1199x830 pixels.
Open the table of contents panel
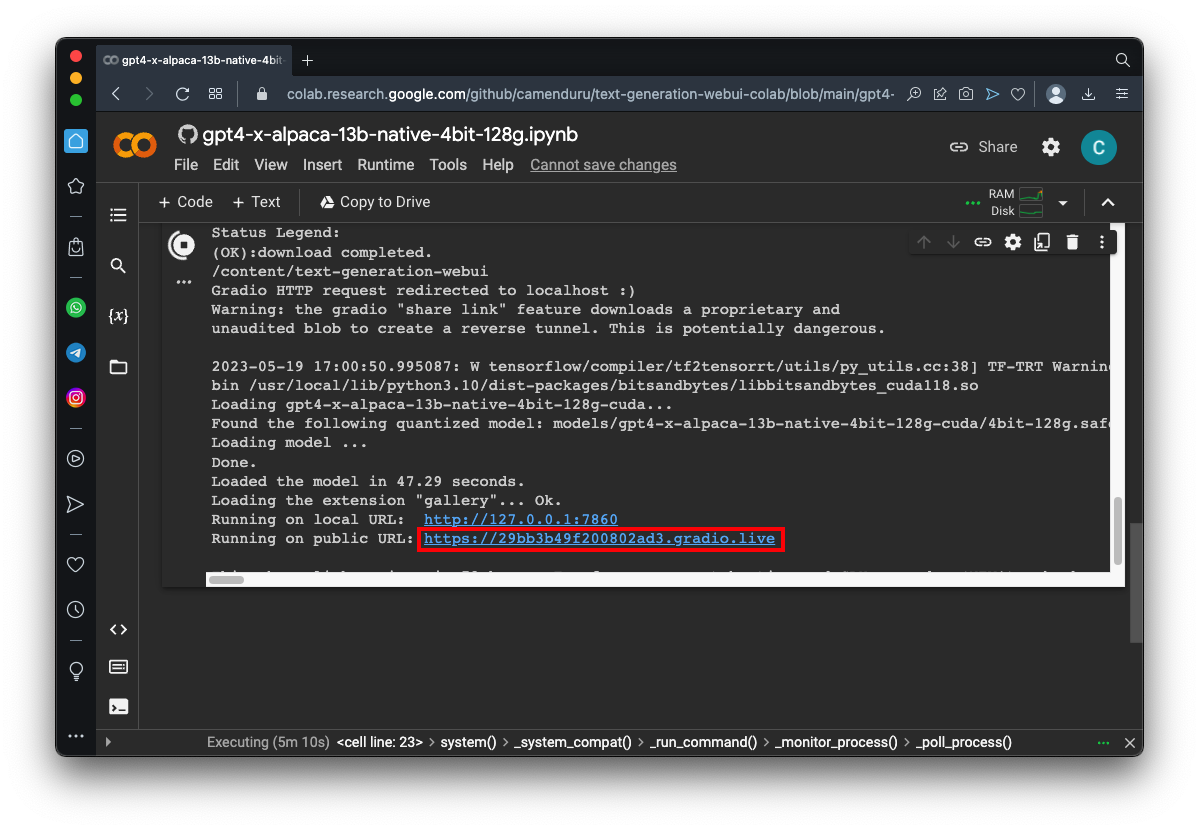click(x=119, y=215)
